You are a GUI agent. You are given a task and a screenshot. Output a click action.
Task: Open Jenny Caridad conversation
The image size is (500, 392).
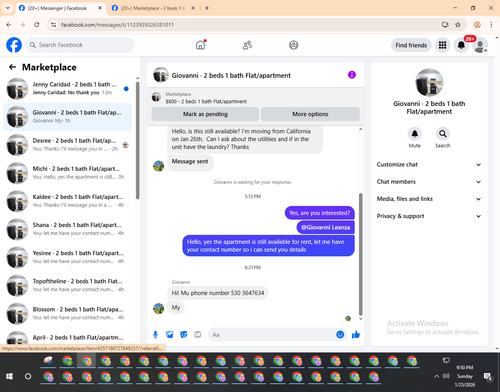pyautogui.click(x=67, y=89)
